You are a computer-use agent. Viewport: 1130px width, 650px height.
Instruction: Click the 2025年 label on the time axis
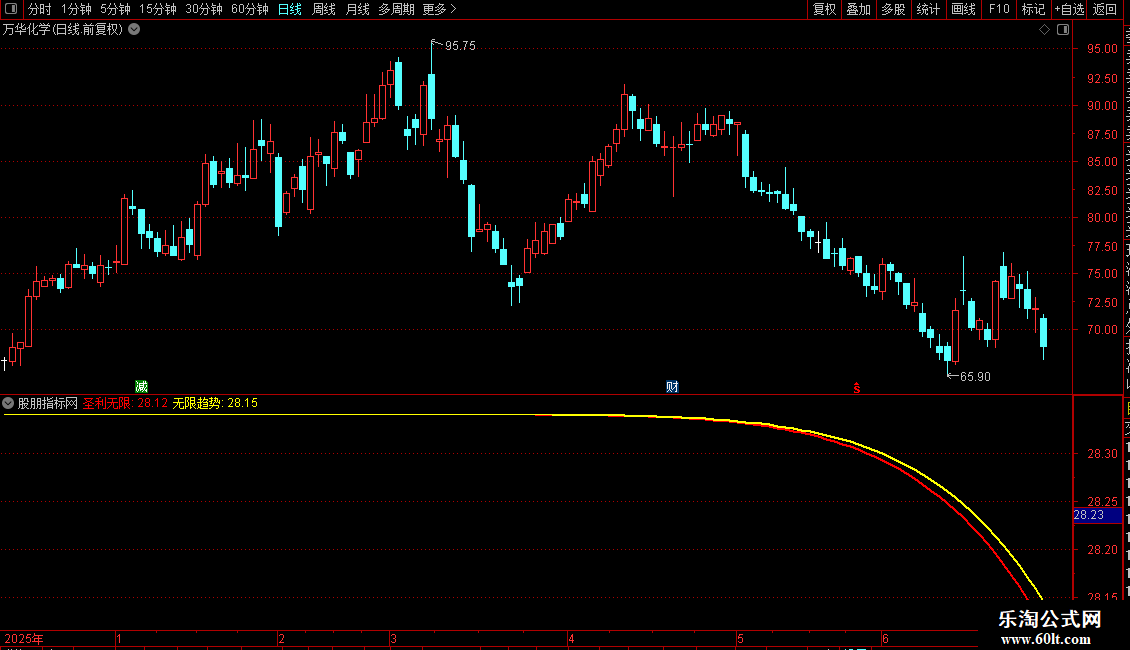point(24,638)
